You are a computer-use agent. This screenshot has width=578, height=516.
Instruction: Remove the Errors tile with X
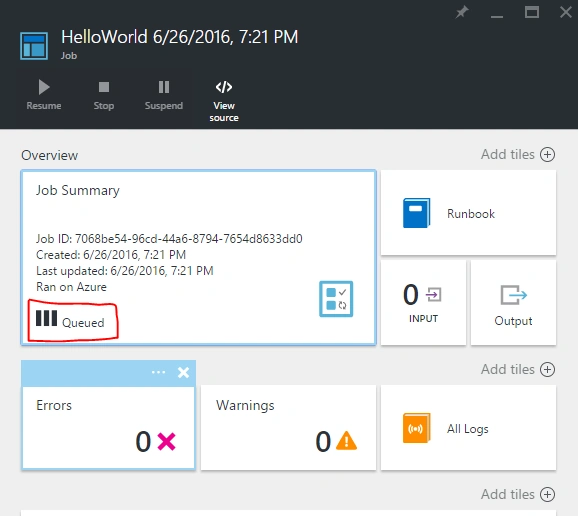tap(183, 372)
